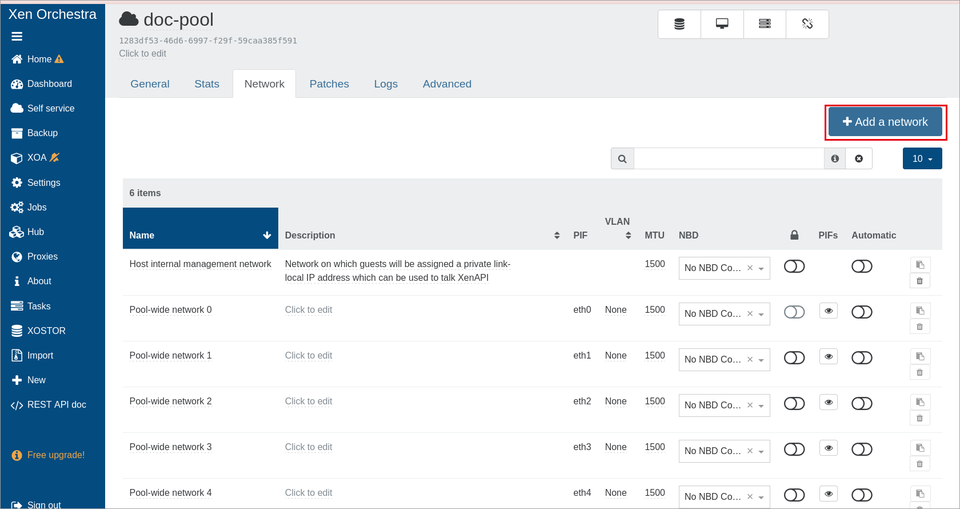Delete Pool-wide network 1 trash icon
Screen dimensions: 960x509
pyautogui.click(x=920, y=372)
